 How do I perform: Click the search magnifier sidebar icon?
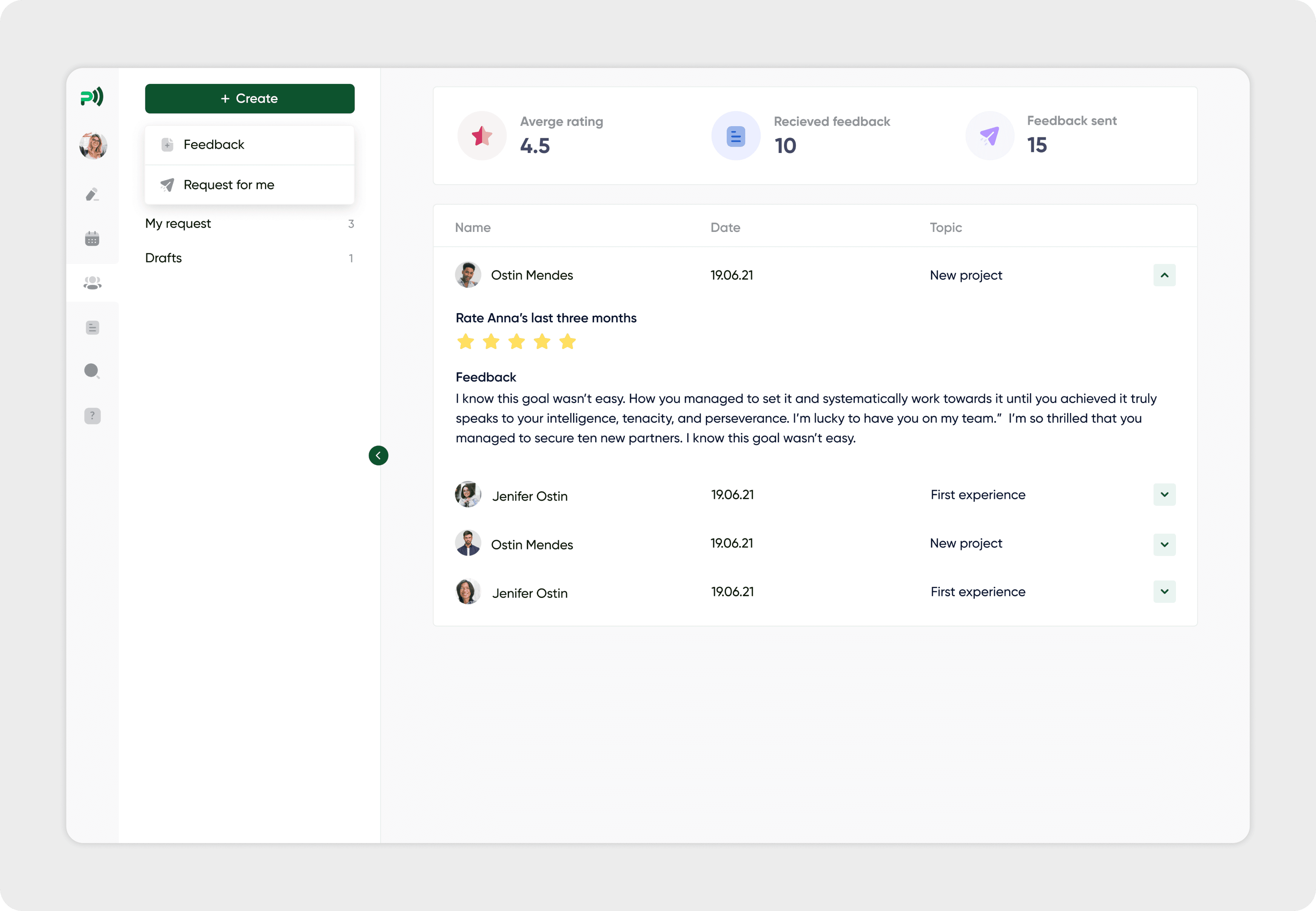(x=92, y=371)
